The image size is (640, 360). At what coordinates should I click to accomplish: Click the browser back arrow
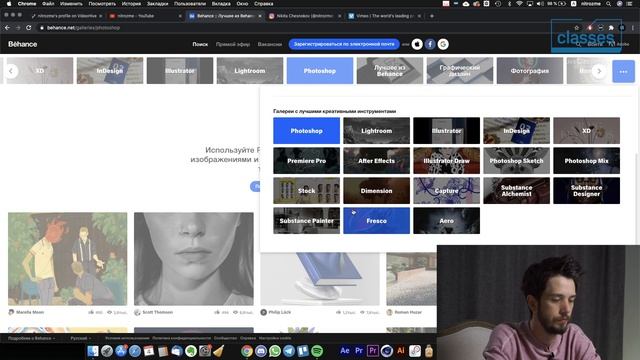pyautogui.click(x=7, y=28)
